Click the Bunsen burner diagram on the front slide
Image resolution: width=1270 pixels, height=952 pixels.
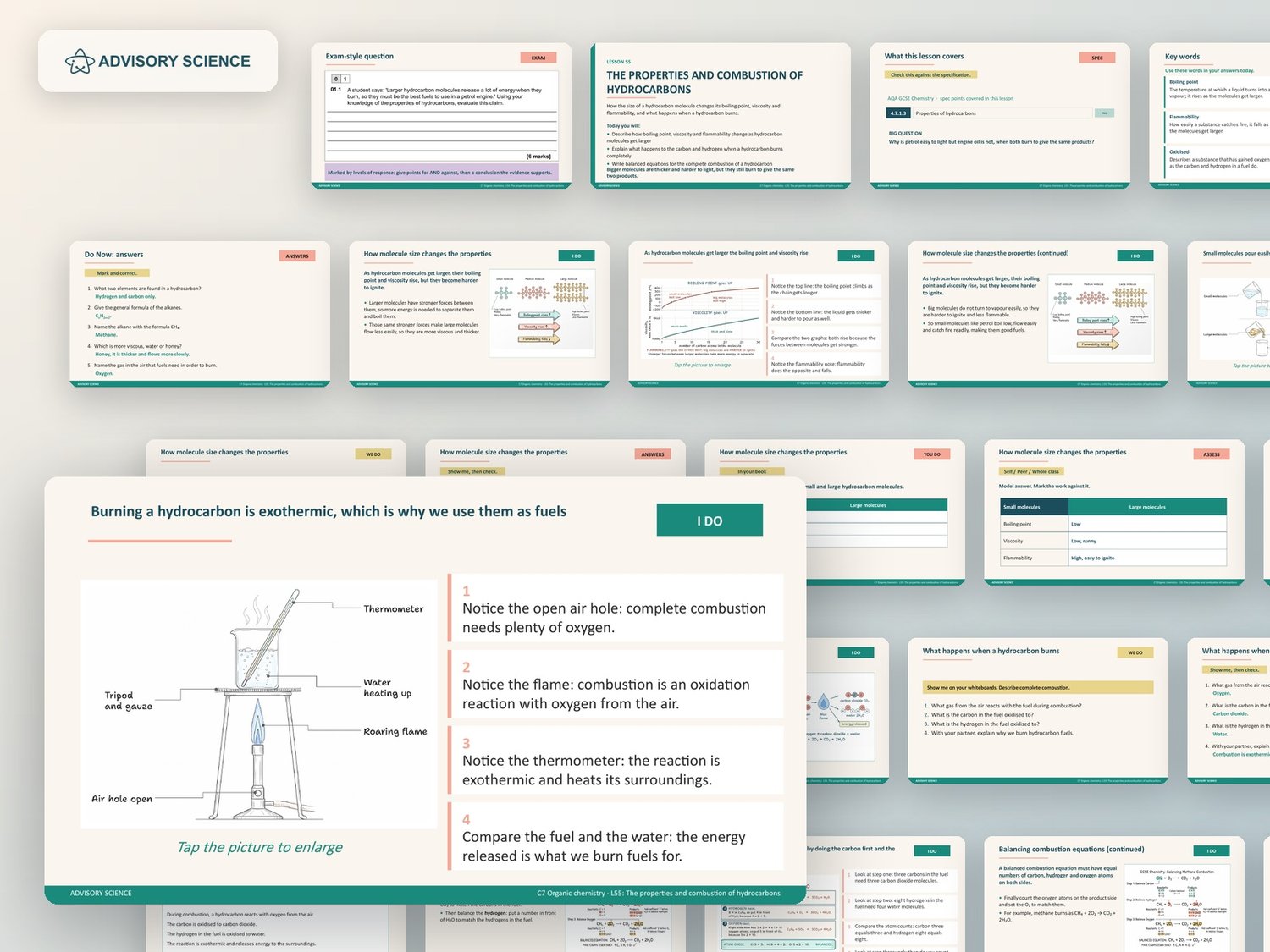tap(258, 704)
